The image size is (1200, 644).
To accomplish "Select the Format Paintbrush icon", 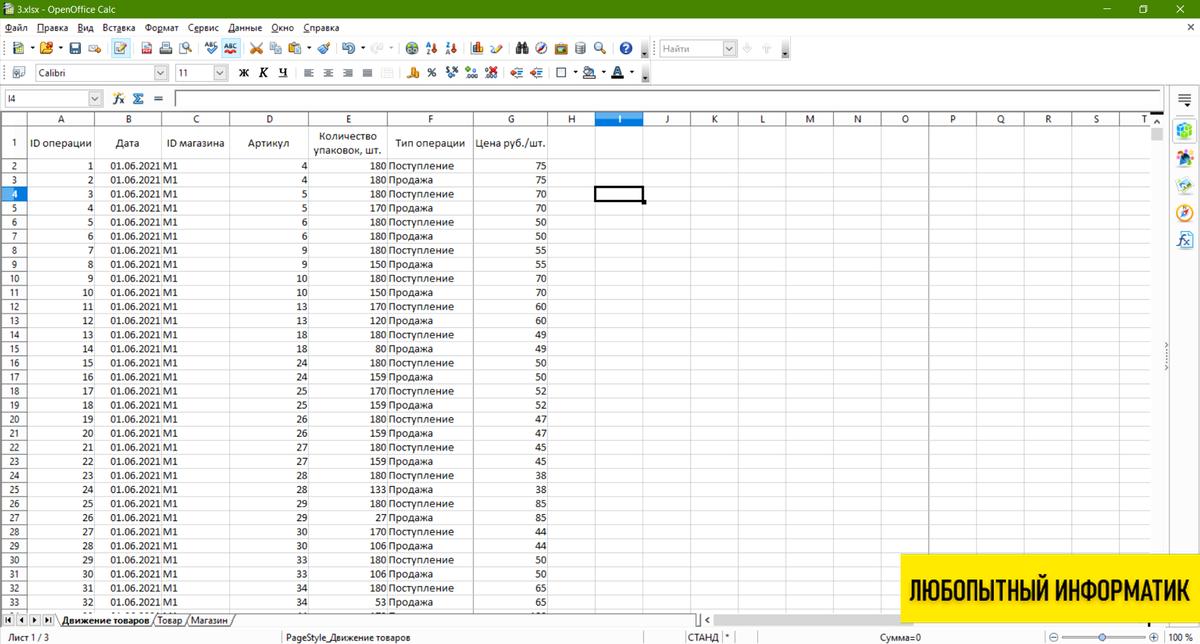I will point(324,48).
